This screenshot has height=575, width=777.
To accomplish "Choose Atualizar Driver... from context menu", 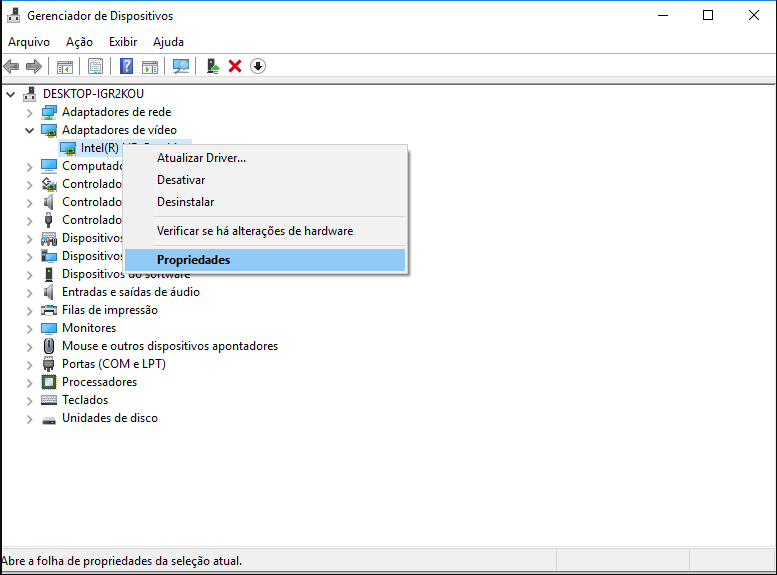I will pyautogui.click(x=265, y=158).
